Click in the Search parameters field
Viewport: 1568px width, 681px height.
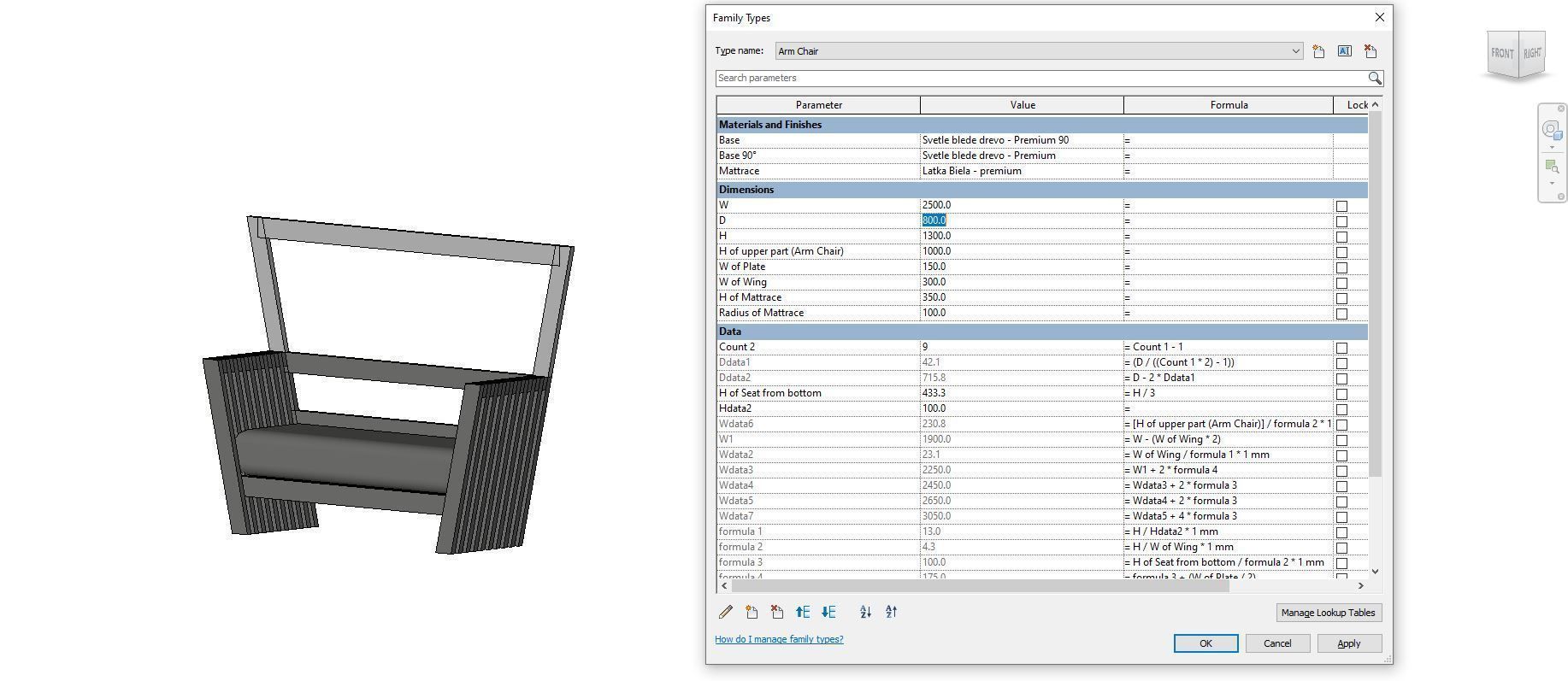pos(1039,78)
